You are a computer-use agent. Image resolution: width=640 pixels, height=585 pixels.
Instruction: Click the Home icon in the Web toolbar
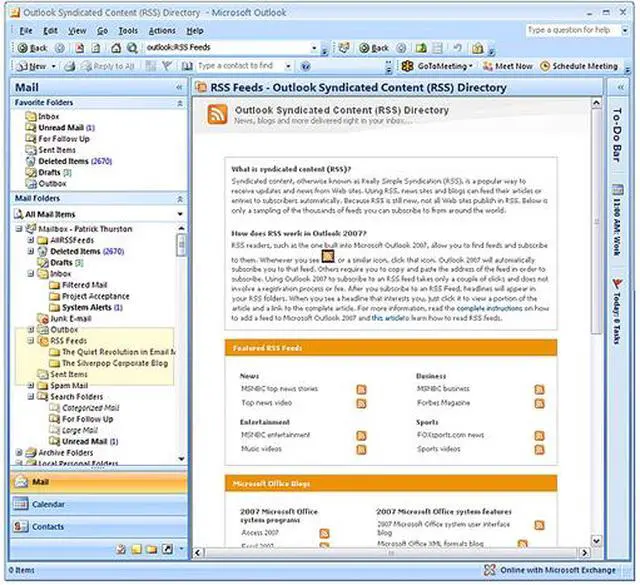point(116,48)
